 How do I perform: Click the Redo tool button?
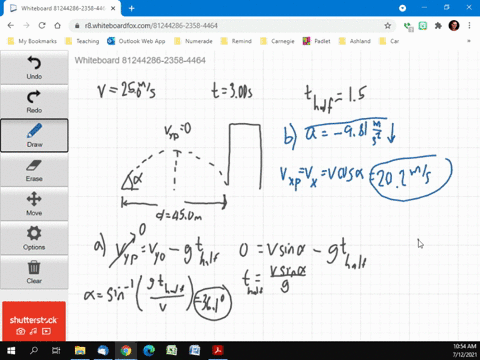(x=34, y=102)
